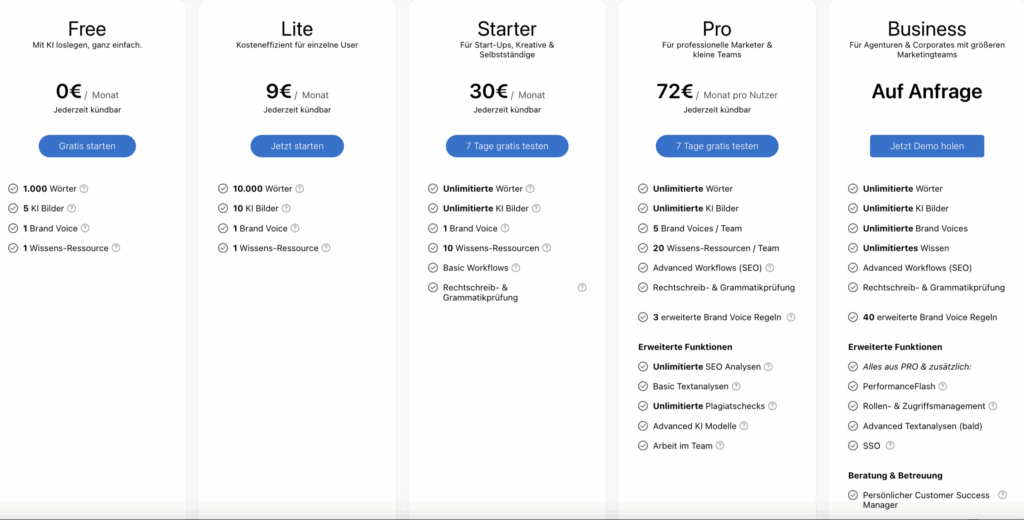Click help icon next to PerformanceFlash
This screenshot has width=1024, height=520.
click(x=942, y=387)
